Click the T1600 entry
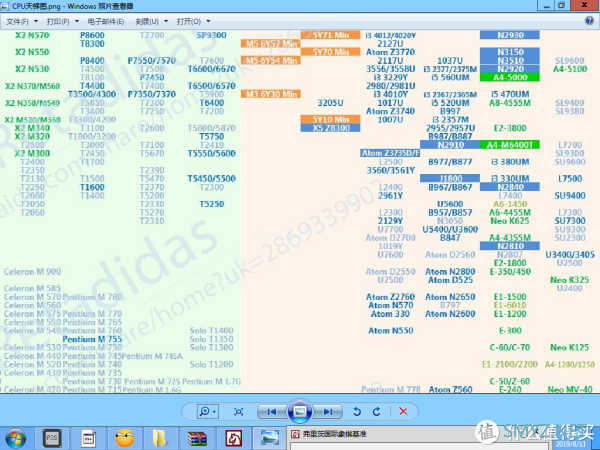Image resolution: width=600 pixels, height=450 pixels. click(92, 187)
